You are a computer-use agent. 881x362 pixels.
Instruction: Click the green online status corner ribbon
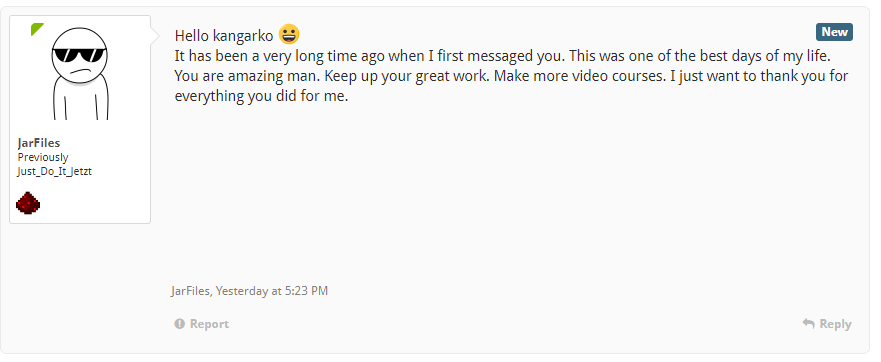(37, 29)
